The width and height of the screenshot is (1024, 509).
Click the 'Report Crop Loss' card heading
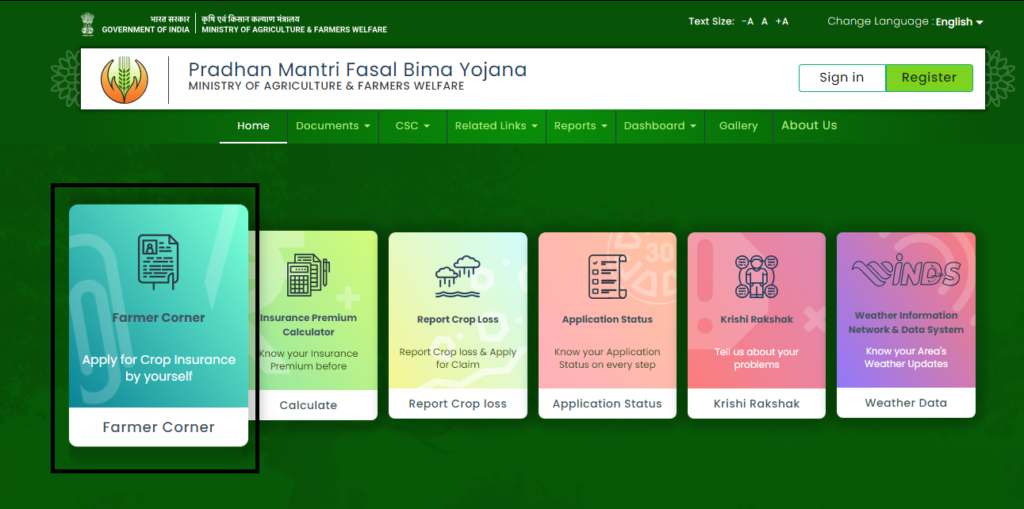[x=458, y=320]
